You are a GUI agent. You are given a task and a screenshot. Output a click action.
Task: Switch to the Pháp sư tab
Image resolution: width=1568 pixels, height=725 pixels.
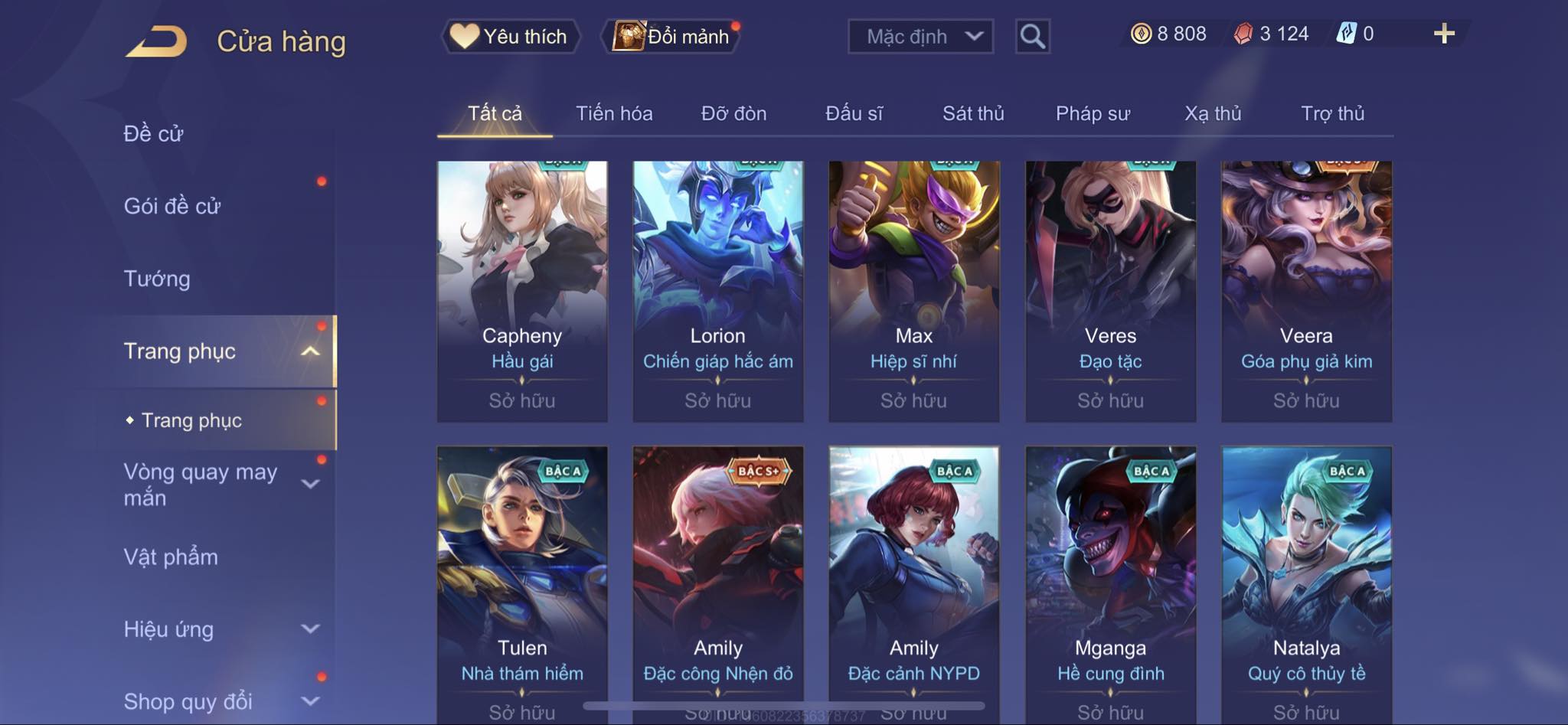click(x=1093, y=113)
